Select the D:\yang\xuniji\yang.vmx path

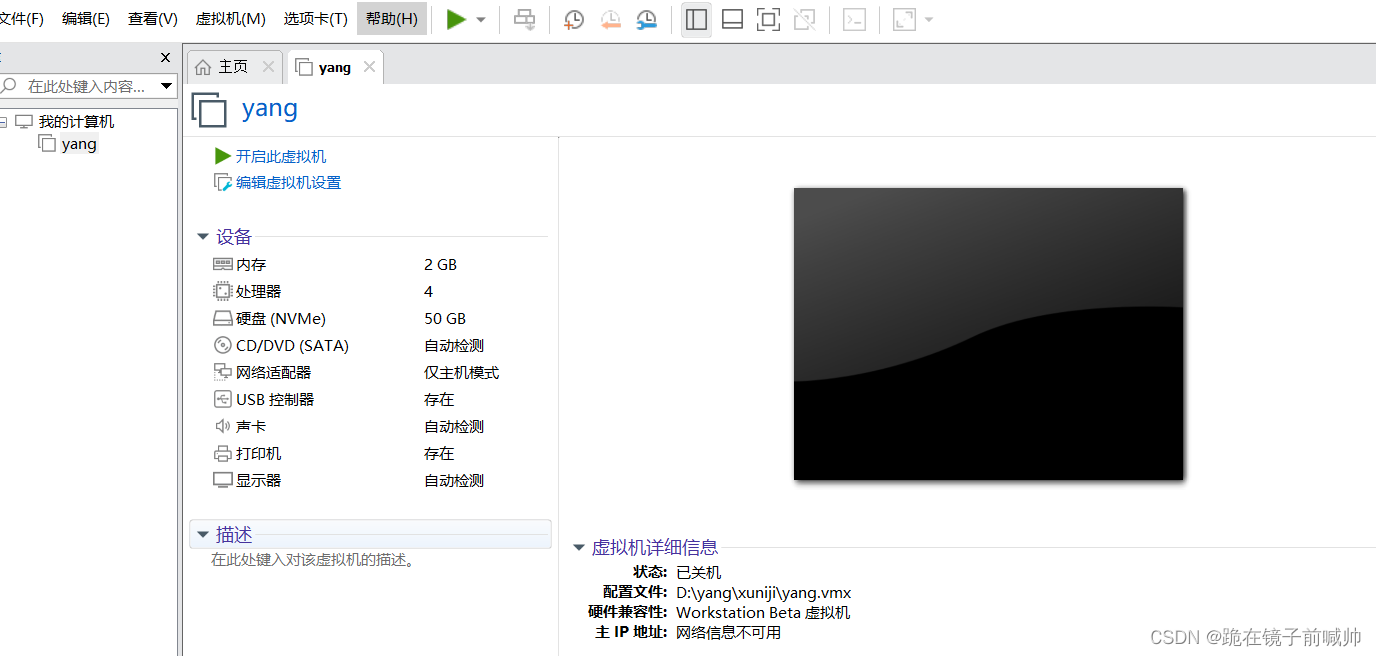(763, 592)
